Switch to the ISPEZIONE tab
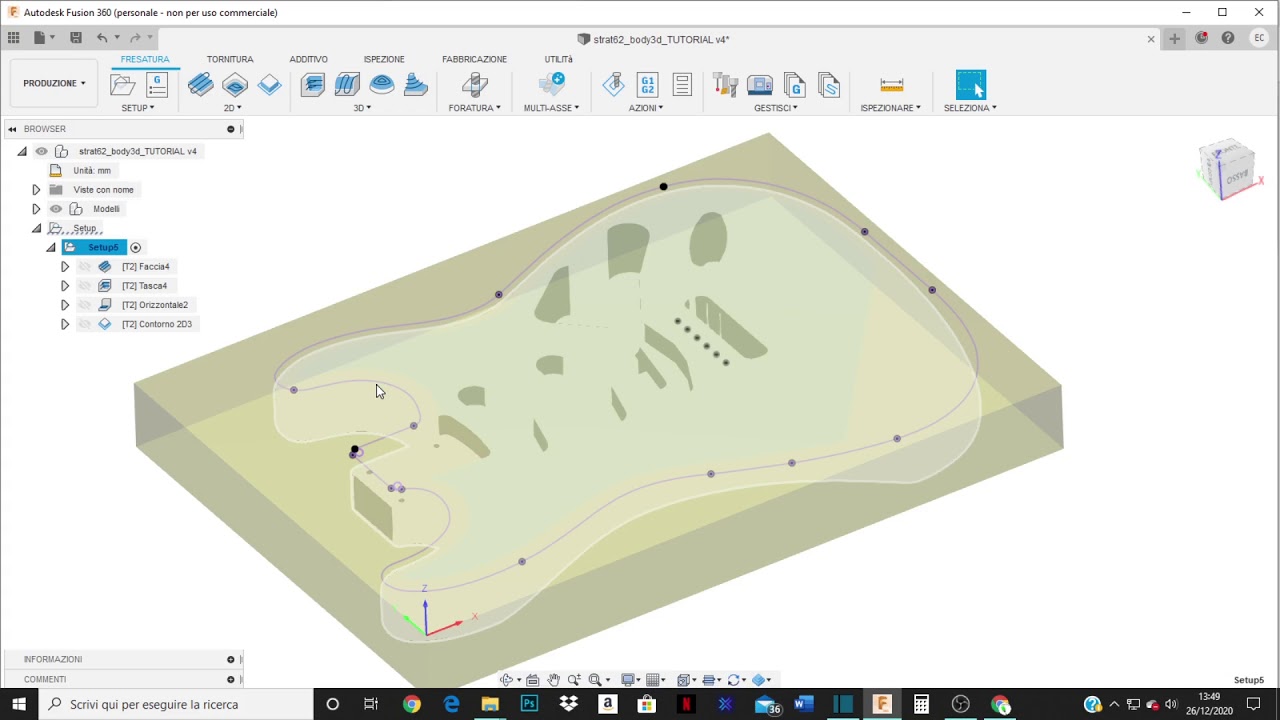The image size is (1280, 720). pos(384,60)
